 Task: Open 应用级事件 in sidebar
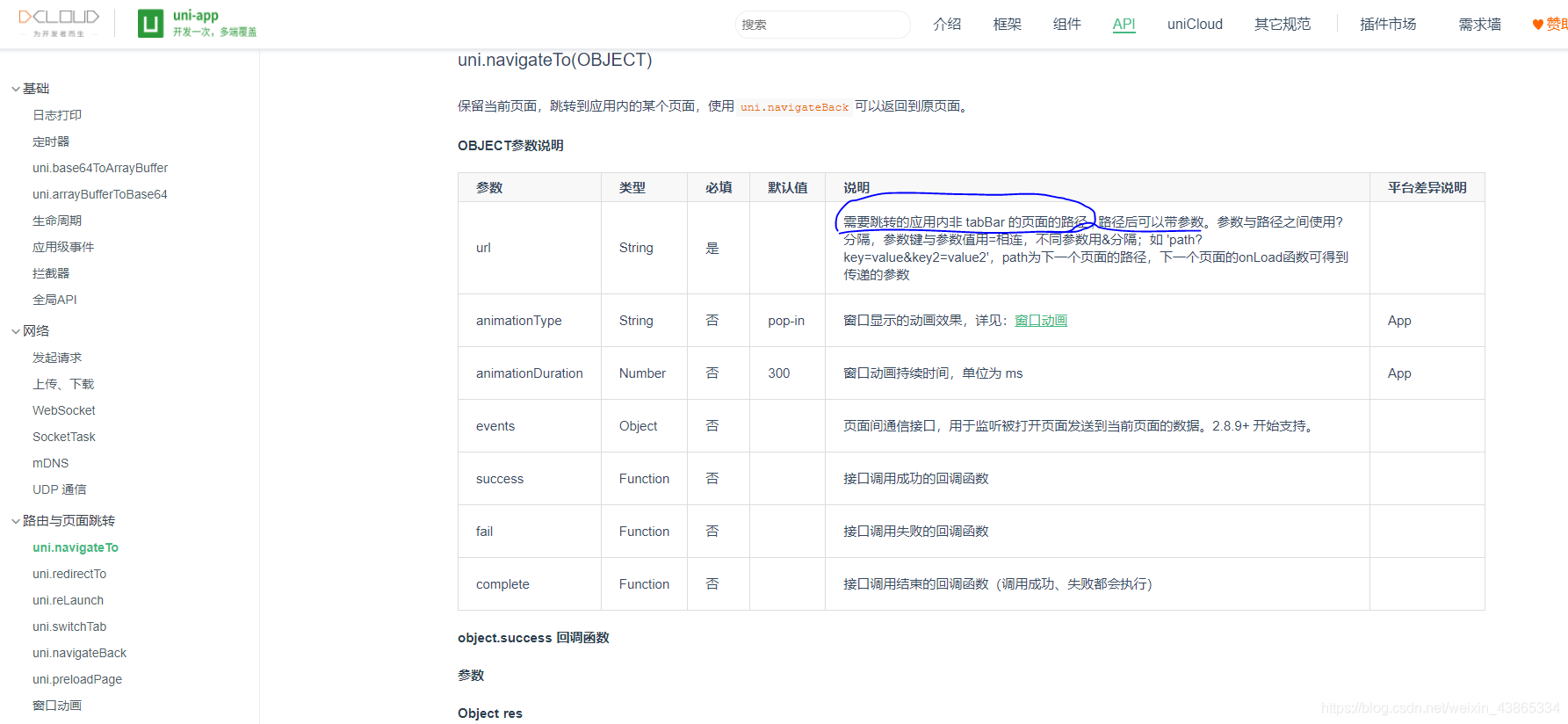(x=63, y=247)
